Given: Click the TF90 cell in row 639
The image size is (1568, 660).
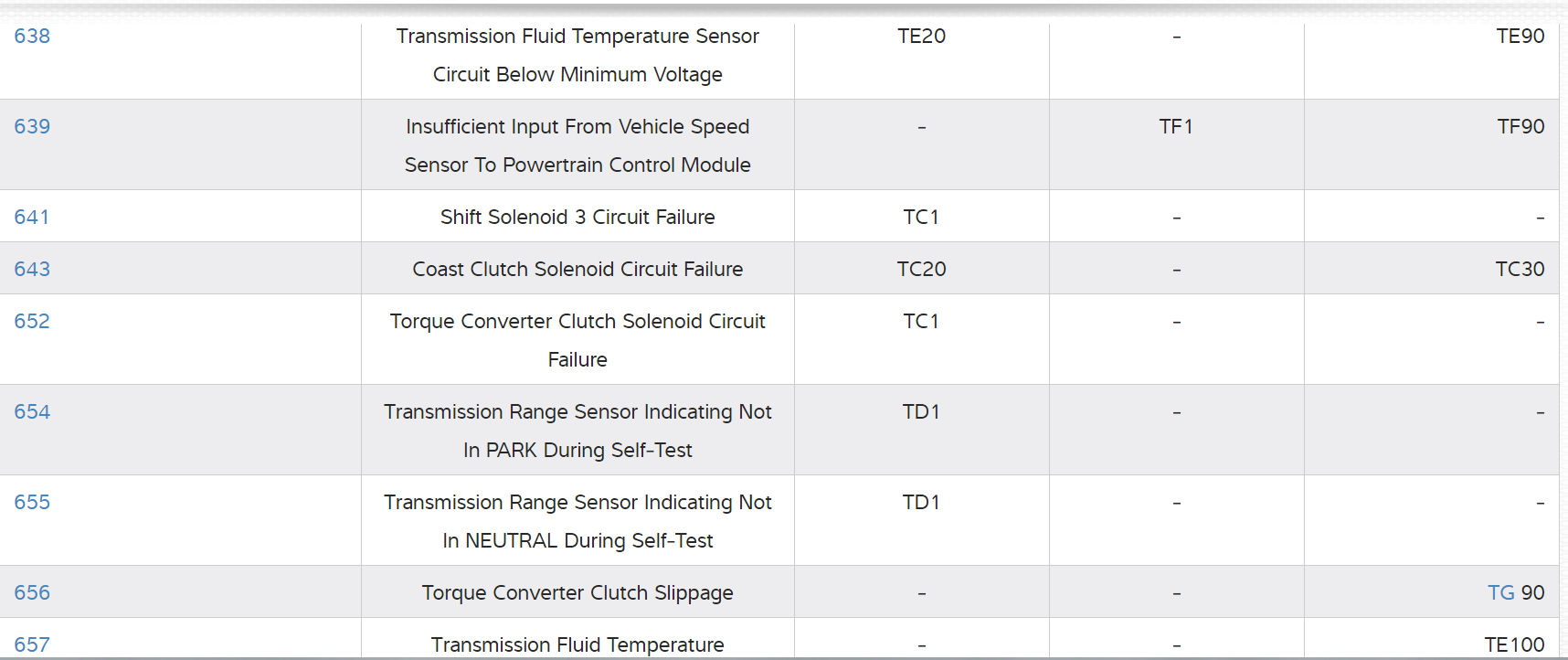Looking at the screenshot, I should tap(1520, 127).
